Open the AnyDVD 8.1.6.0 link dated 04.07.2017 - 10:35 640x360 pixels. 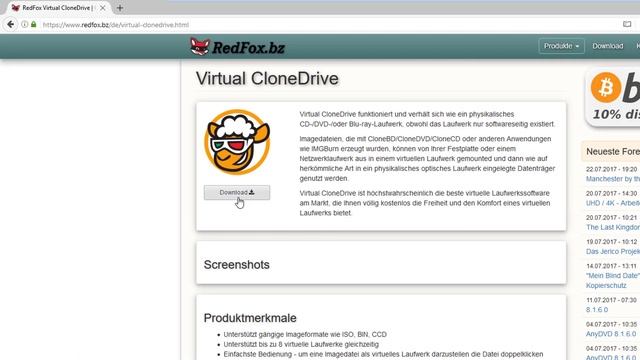click(x=611, y=334)
